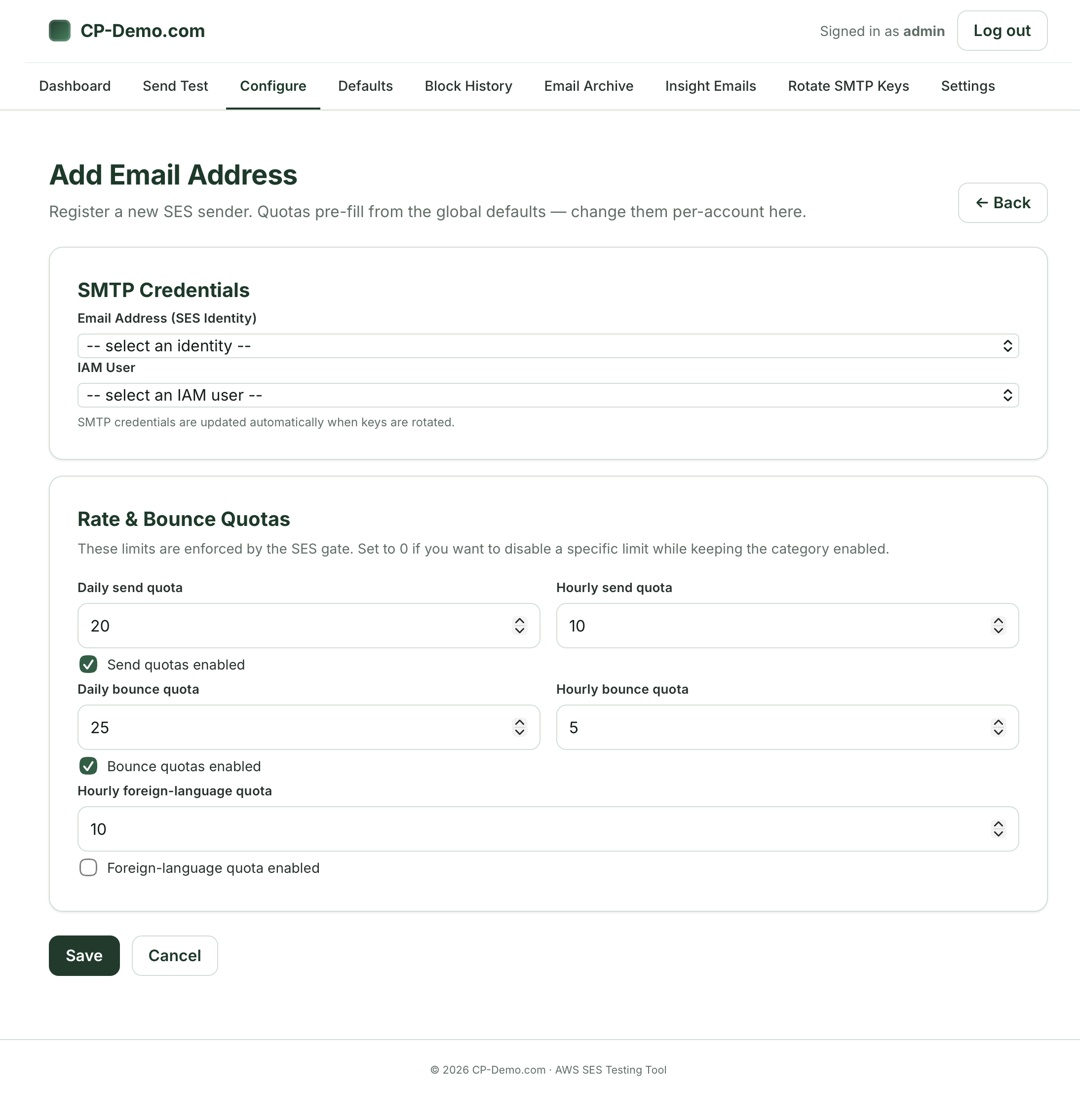Screen dimensions: 1080x1120
Task: Save the new email address
Action: coord(84,955)
